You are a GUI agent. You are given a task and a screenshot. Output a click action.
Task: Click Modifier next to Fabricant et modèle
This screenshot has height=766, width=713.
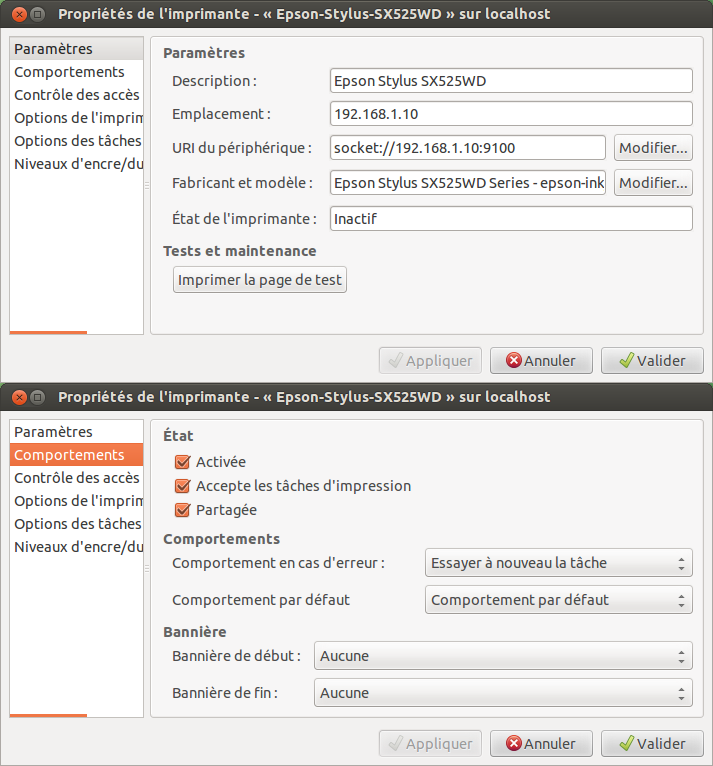653,183
